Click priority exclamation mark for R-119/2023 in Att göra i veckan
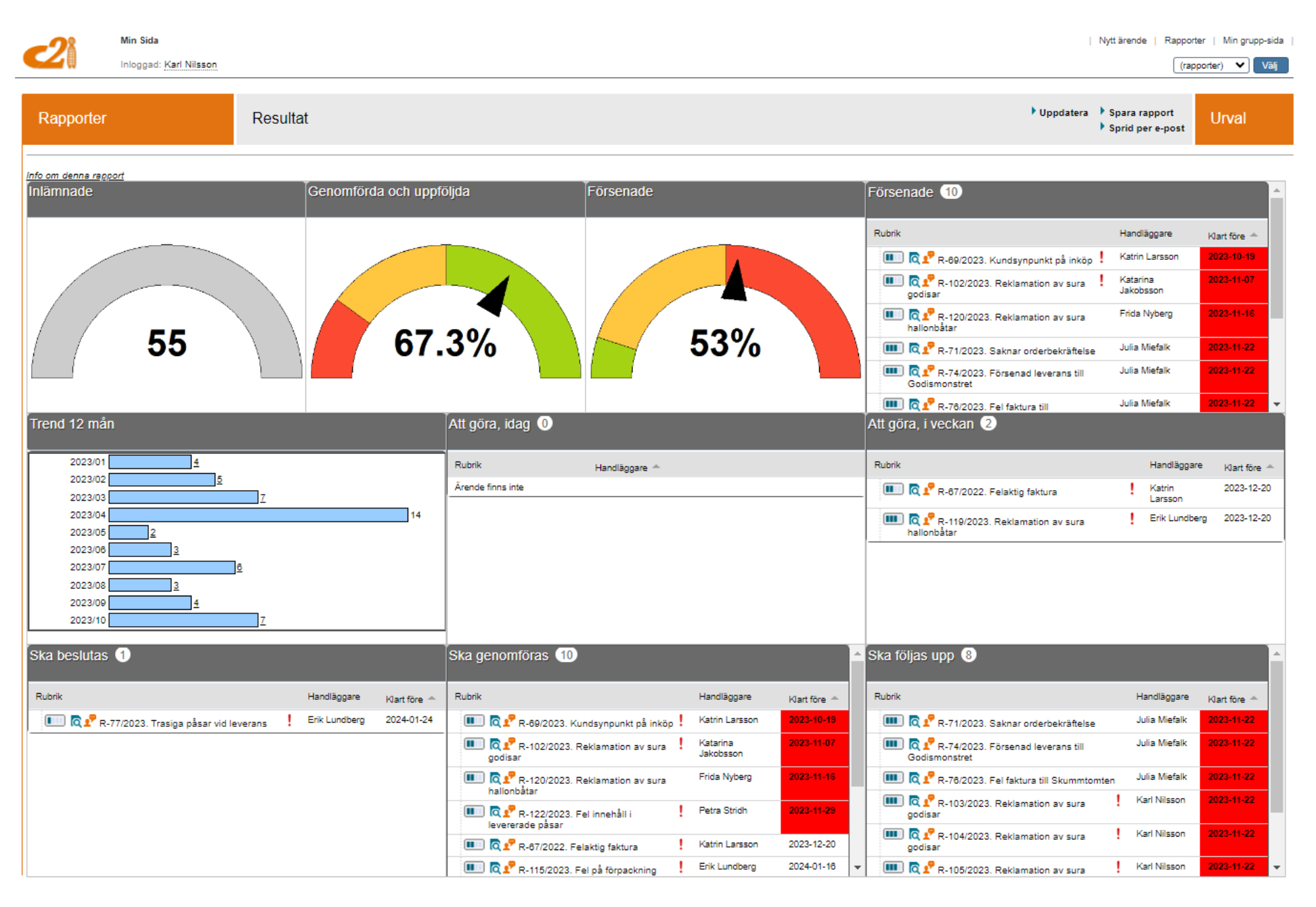 1132,518
